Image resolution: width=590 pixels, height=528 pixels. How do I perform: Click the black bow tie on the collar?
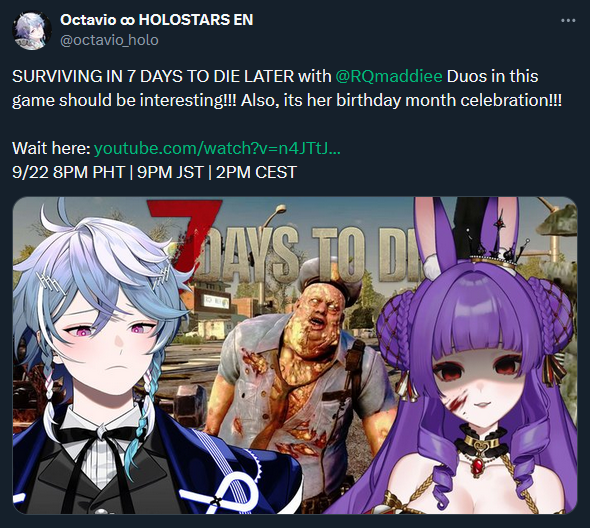pyautogui.click(x=100, y=433)
